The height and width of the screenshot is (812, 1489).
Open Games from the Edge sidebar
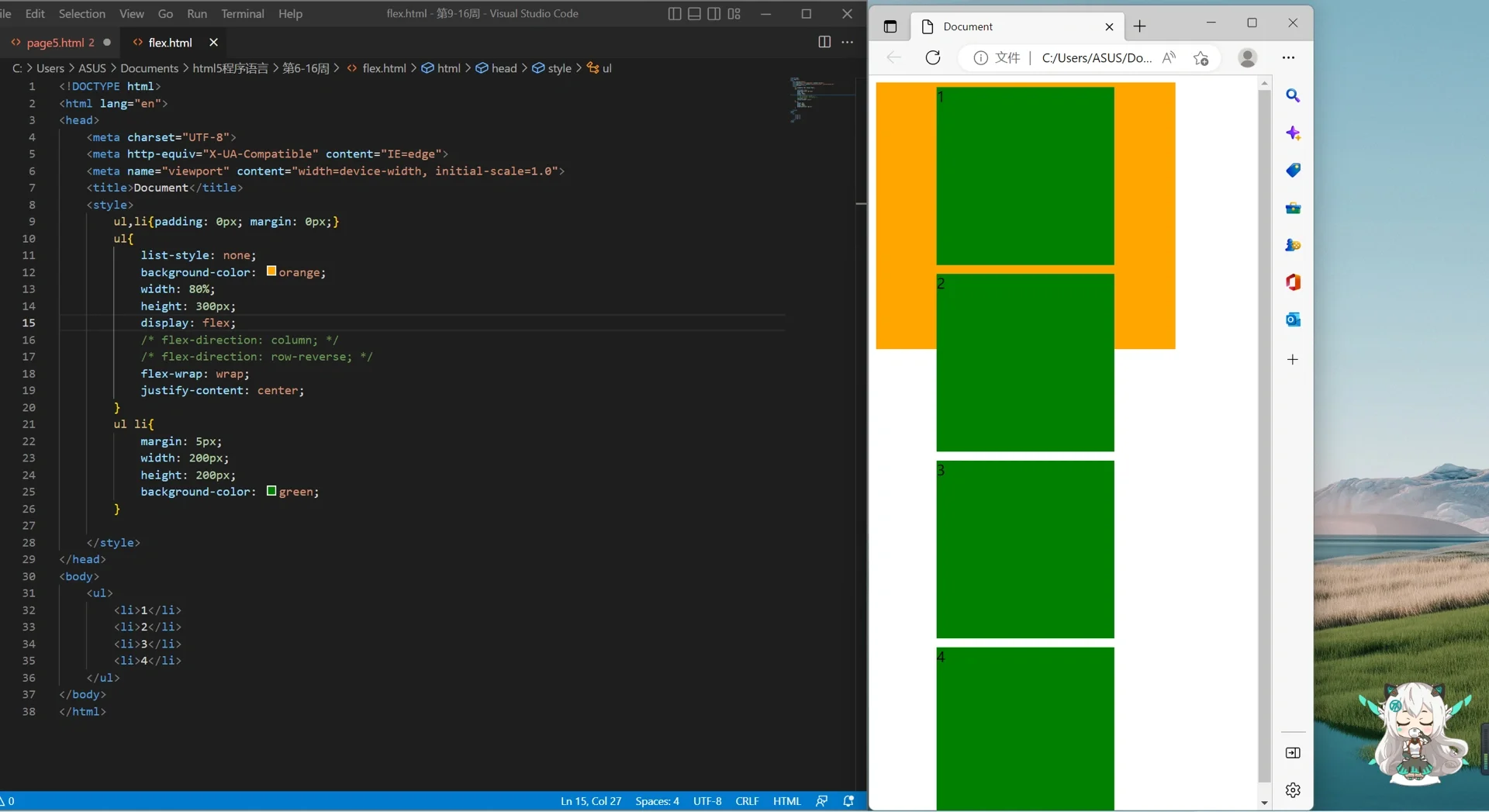tap(1294, 245)
